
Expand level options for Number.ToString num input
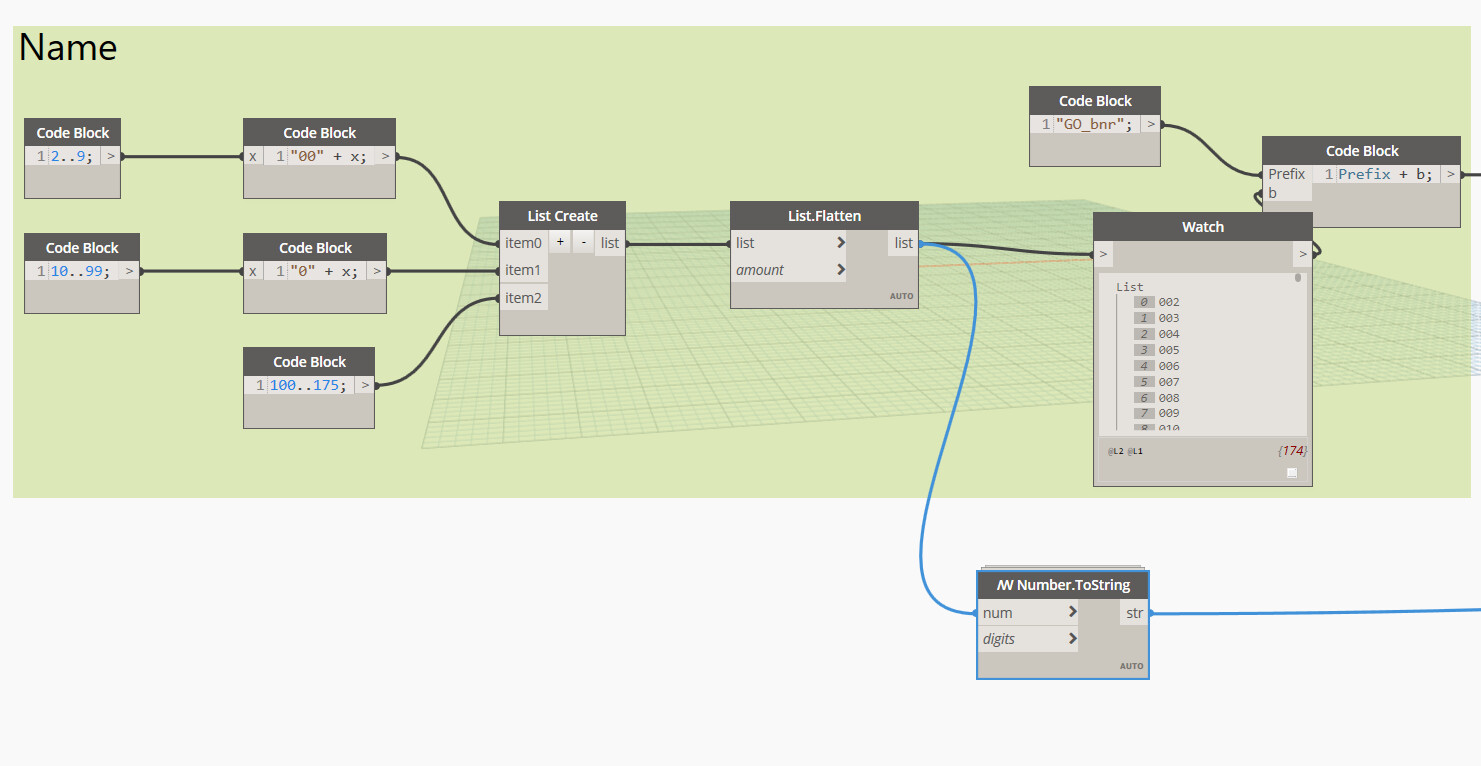click(1072, 612)
